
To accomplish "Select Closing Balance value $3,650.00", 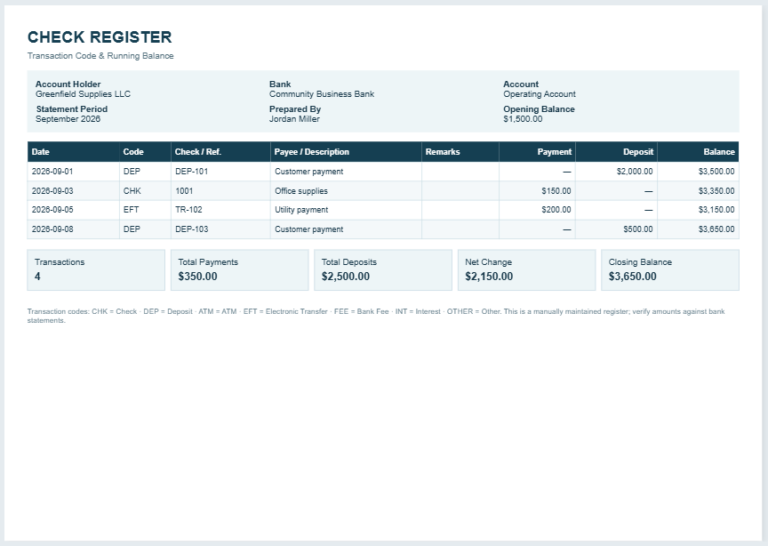I will [x=632, y=276].
